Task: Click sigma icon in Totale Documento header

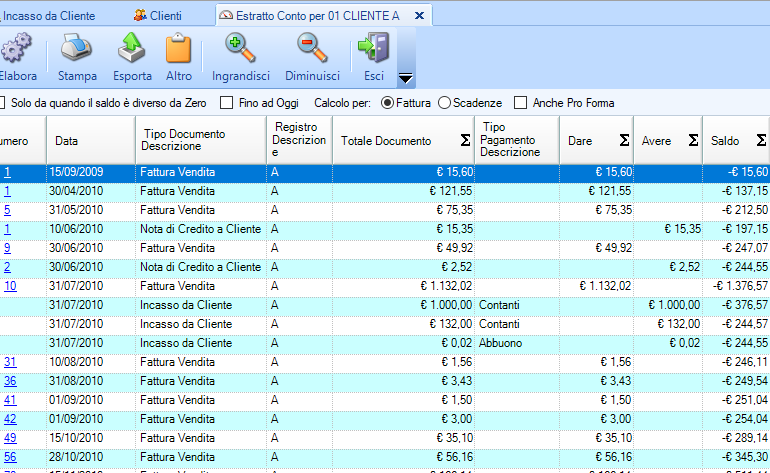Action: (x=464, y=141)
